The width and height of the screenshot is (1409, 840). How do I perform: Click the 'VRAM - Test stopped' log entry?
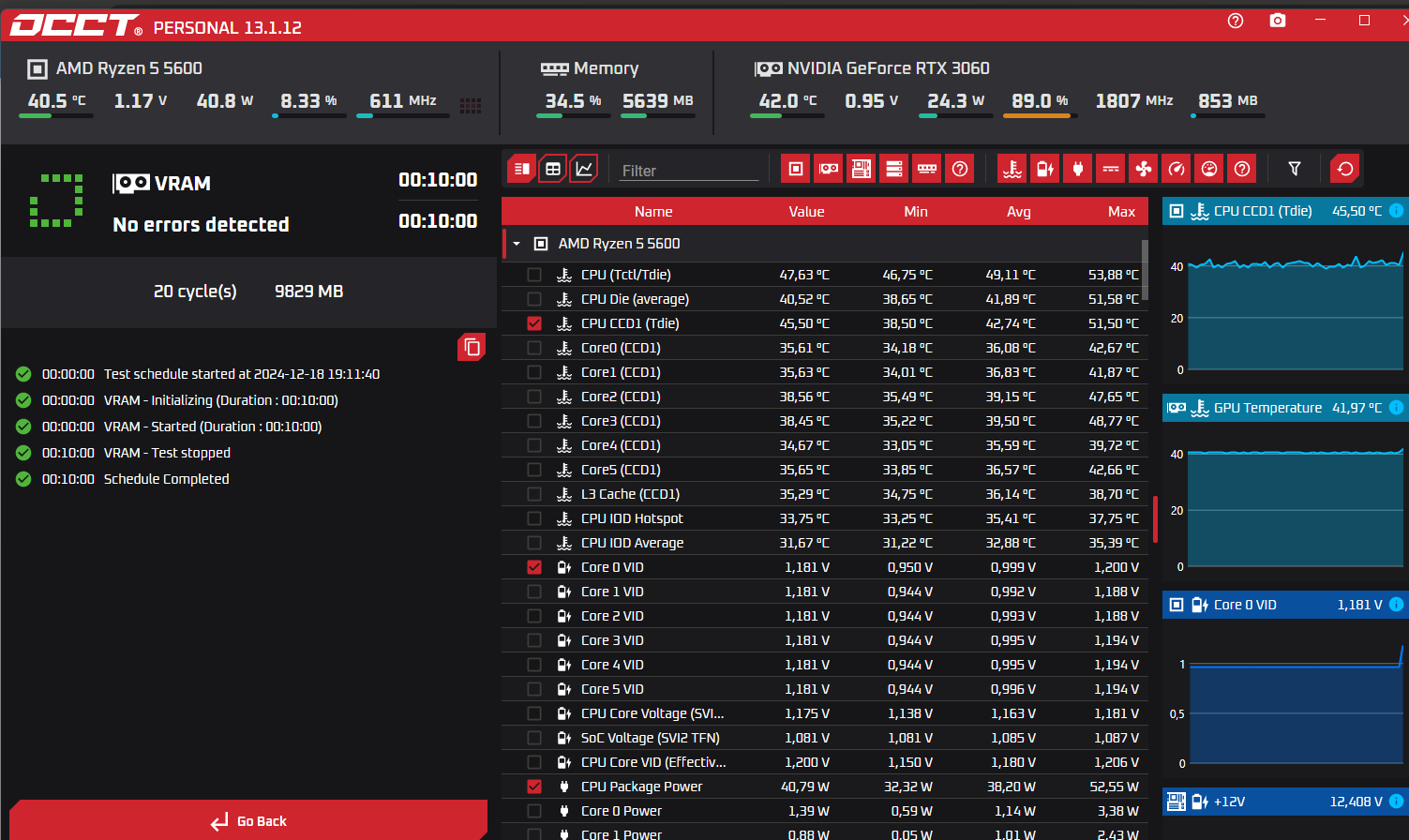pos(167,453)
